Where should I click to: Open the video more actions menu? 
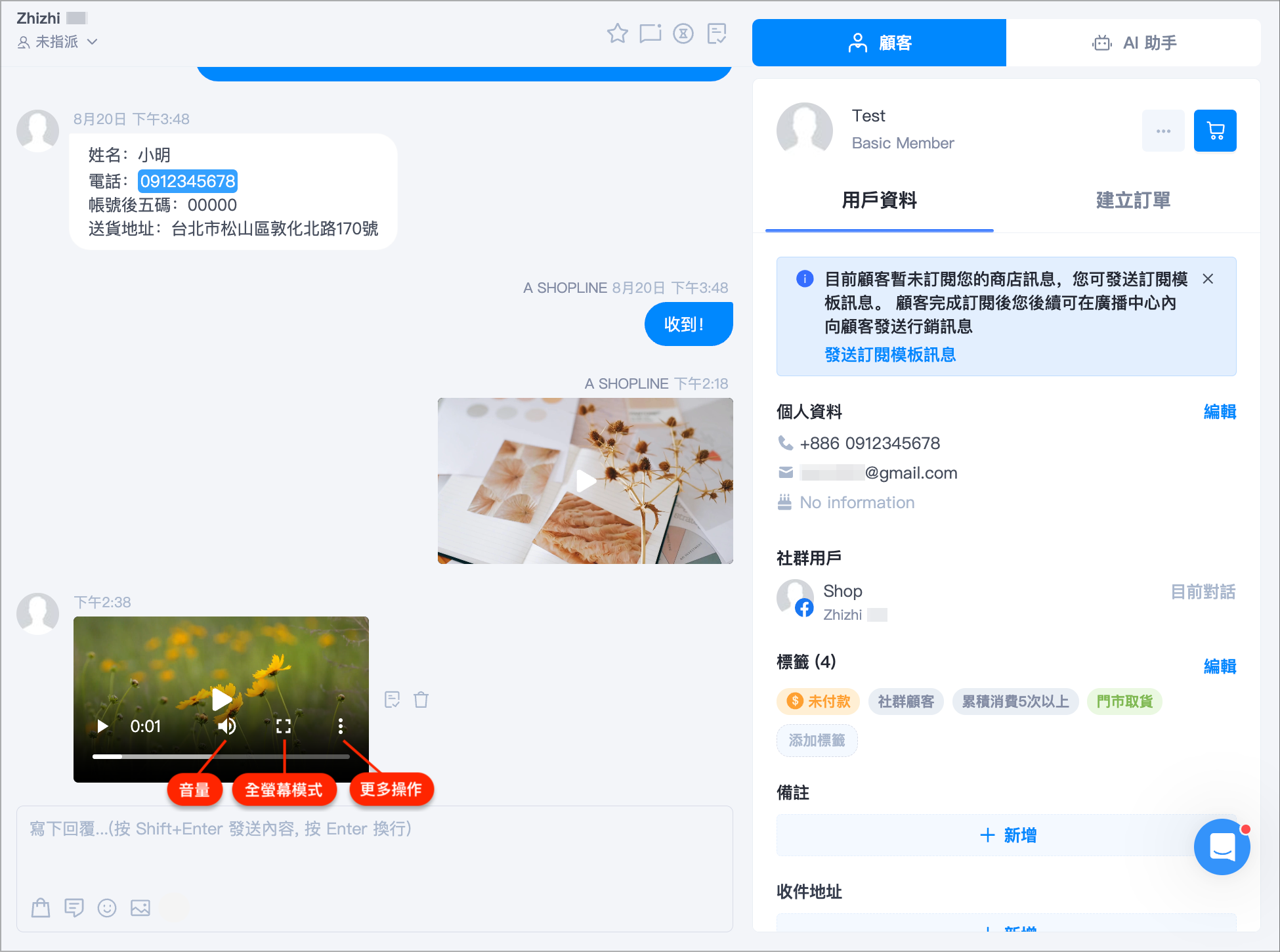(340, 726)
